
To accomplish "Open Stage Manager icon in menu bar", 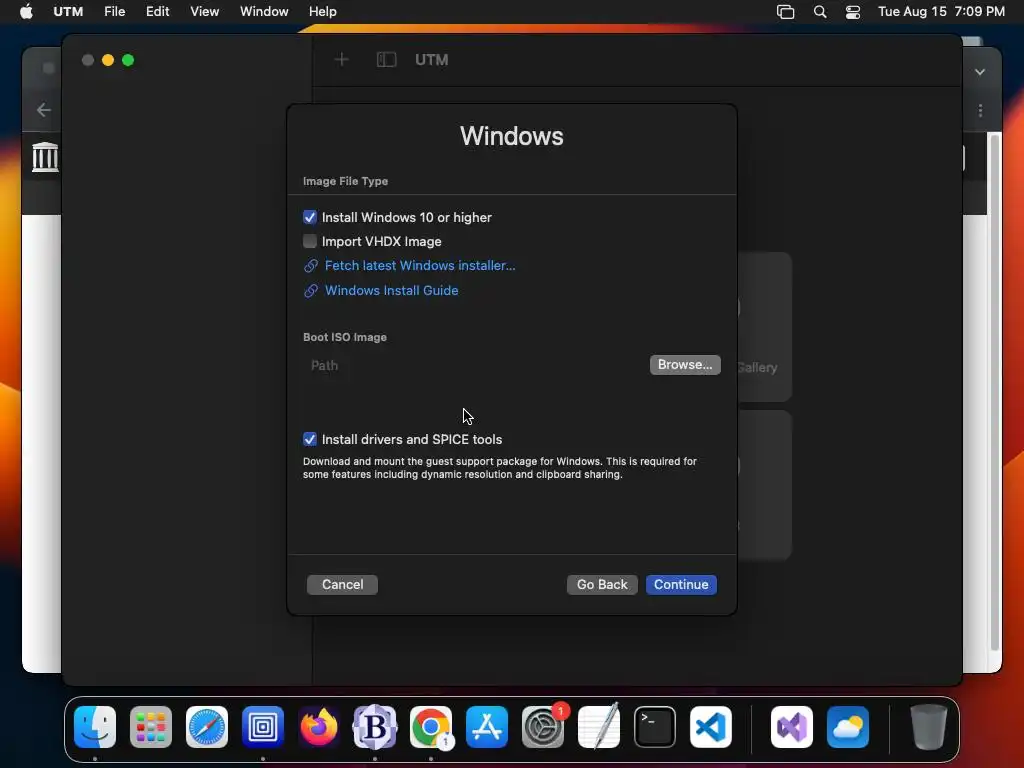I will [x=786, y=12].
